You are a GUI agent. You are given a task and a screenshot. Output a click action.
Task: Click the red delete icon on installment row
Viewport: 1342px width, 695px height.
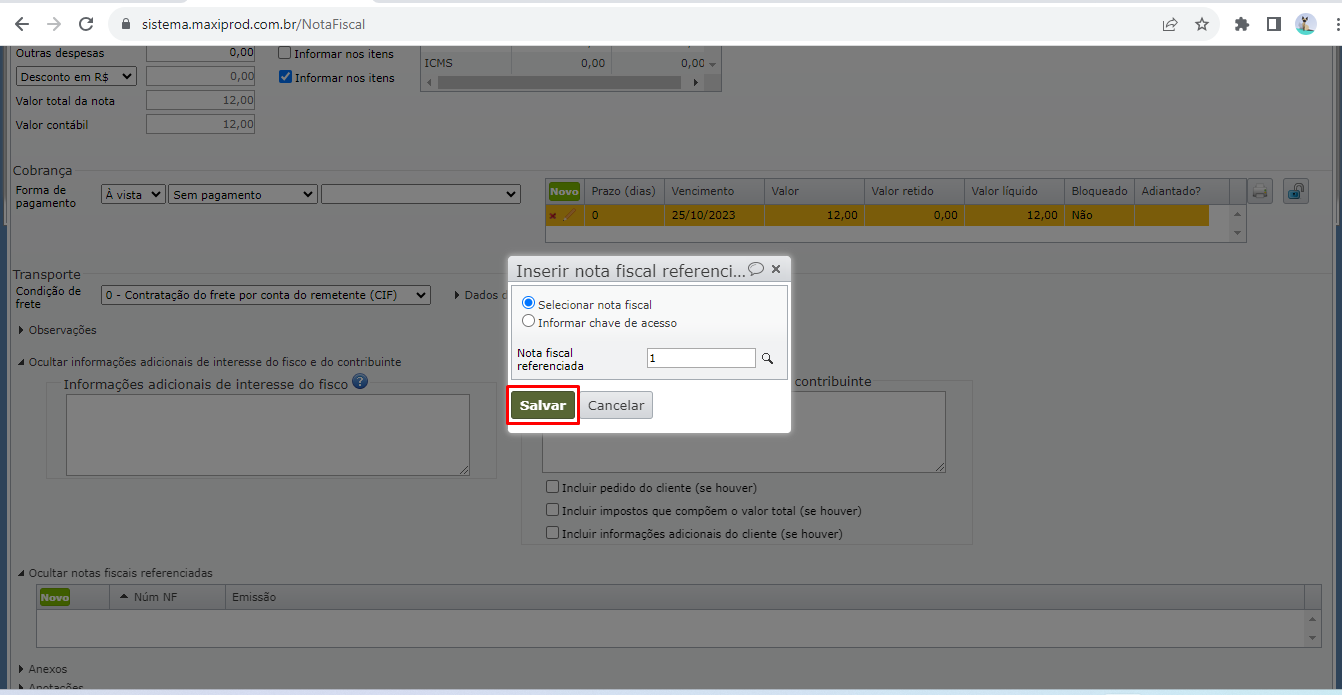[x=553, y=215]
